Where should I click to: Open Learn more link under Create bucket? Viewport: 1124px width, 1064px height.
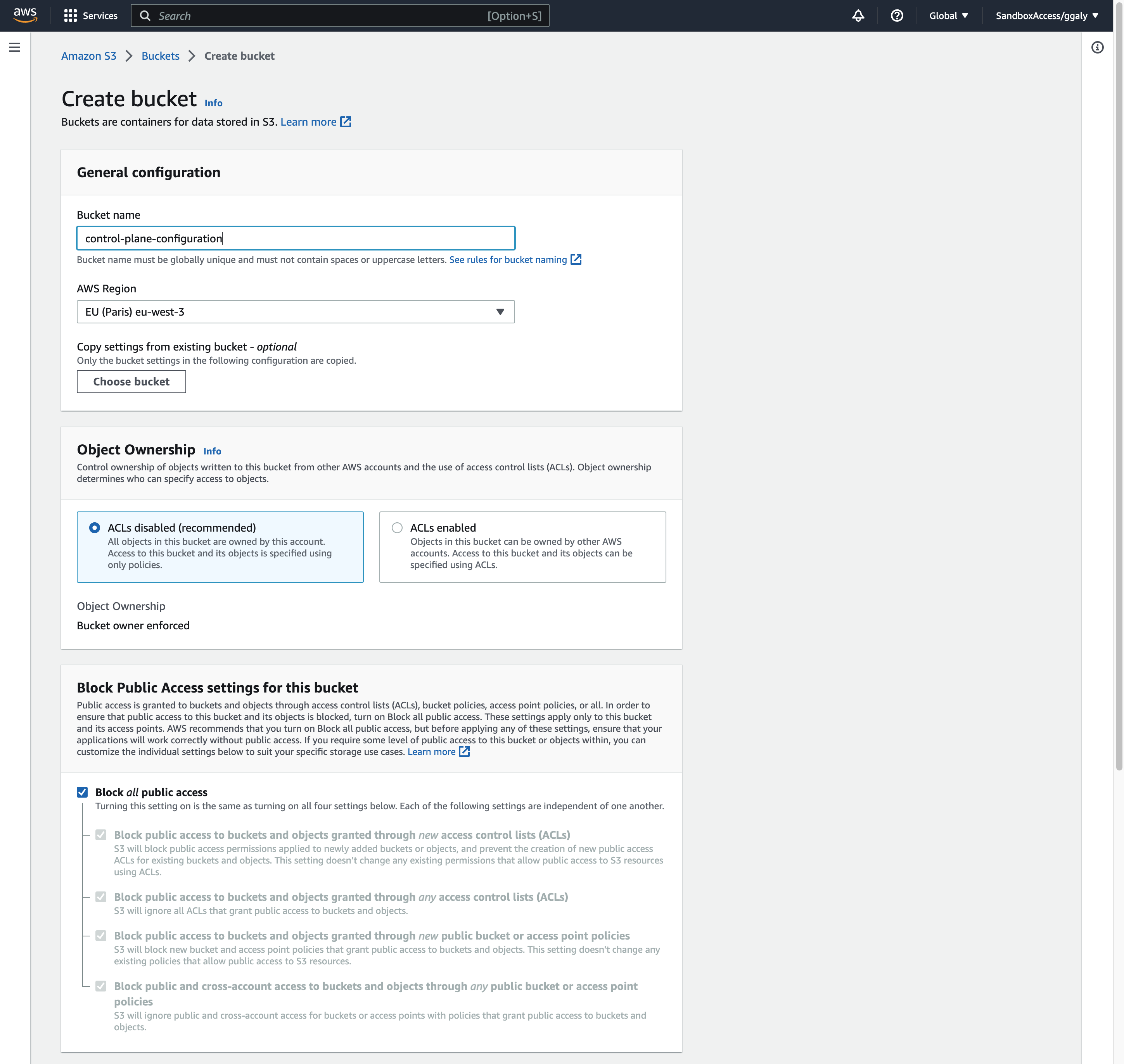(x=315, y=122)
